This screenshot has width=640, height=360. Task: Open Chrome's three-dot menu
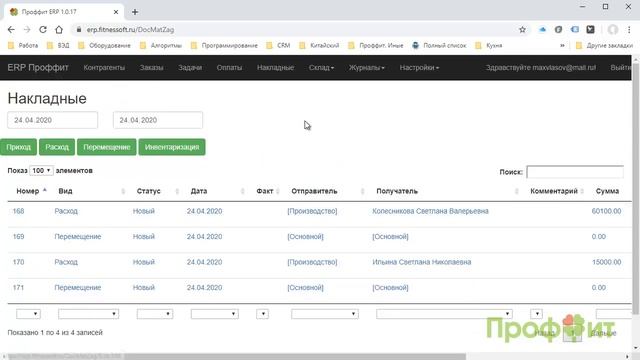pyautogui.click(x=629, y=29)
